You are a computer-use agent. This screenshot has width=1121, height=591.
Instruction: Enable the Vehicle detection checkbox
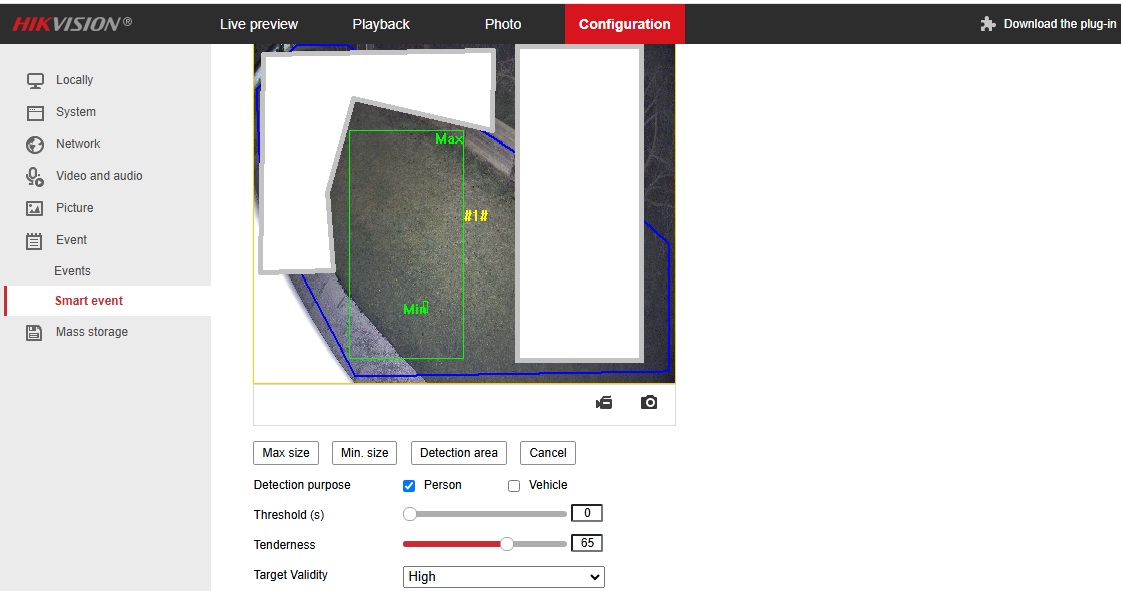(x=514, y=486)
